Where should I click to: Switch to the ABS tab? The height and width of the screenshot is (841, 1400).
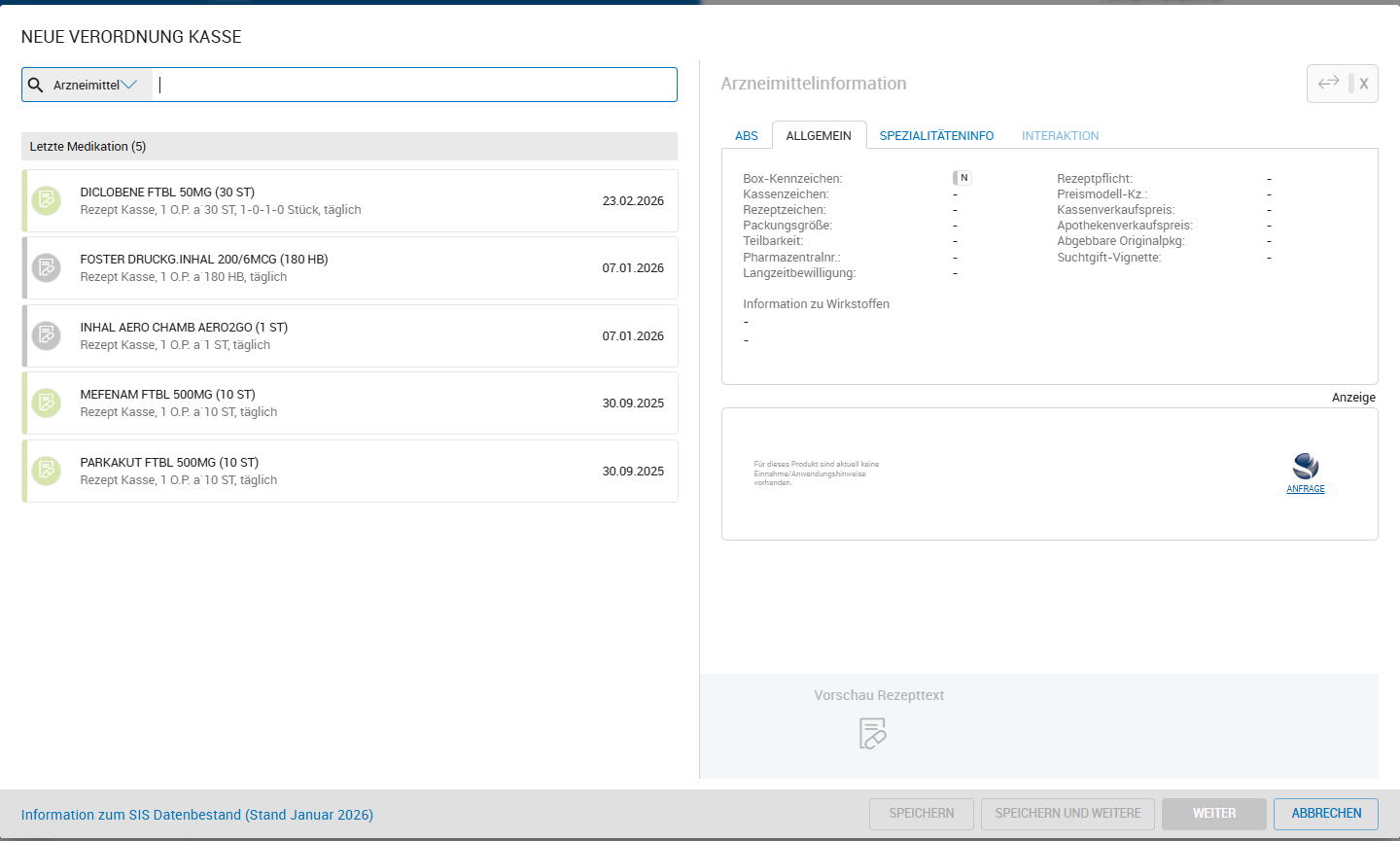click(x=746, y=136)
